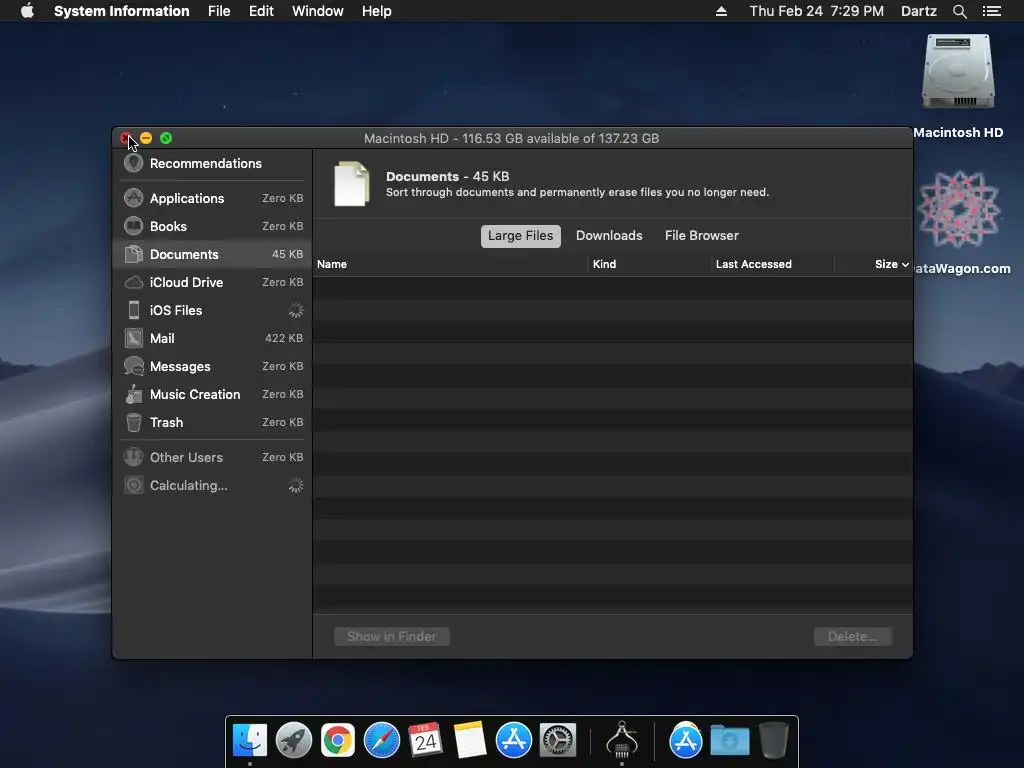Open the Apple menu

point(27,11)
